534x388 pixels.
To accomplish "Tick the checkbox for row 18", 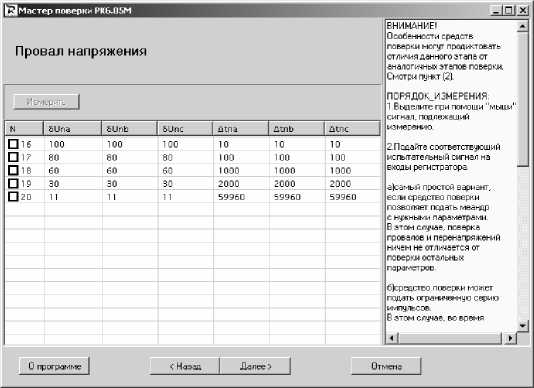I will 13,170.
